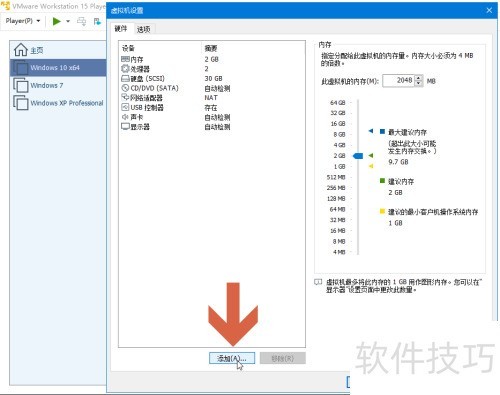Click the 8 GB mark on memory slider
This screenshot has width=500, height=395.
coord(339,134)
